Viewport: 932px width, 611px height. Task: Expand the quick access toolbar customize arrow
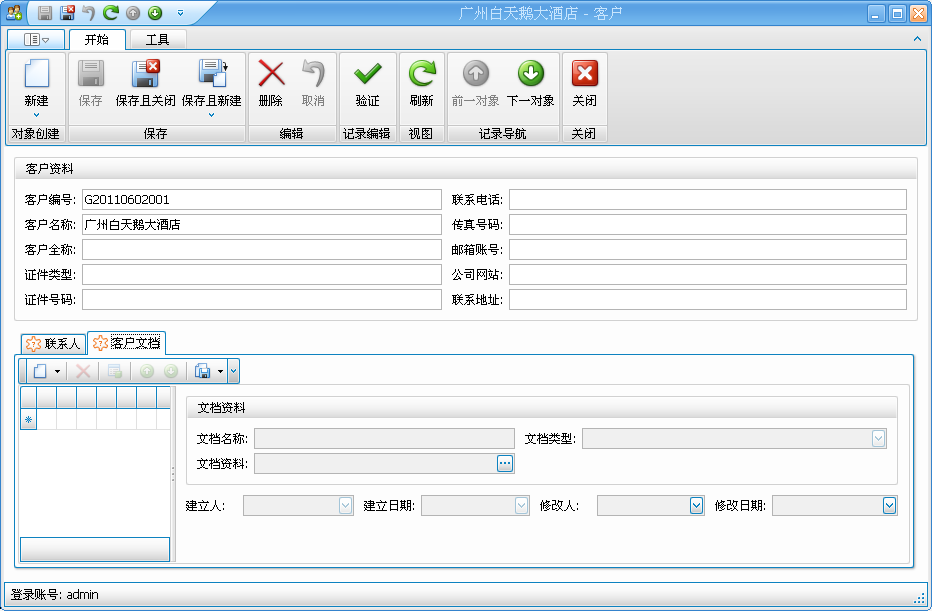coord(180,13)
